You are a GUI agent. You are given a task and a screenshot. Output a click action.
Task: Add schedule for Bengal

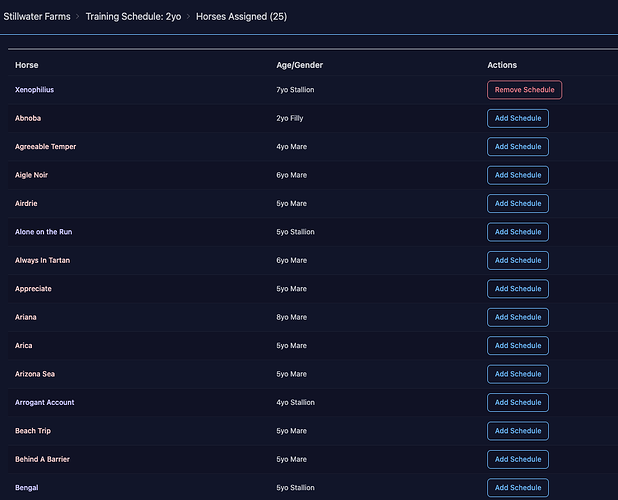point(517,488)
